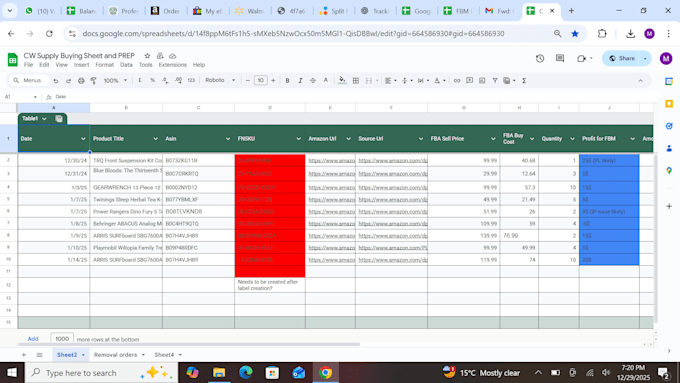Toggle italic formatting
The width and height of the screenshot is (680, 383).
point(300,80)
